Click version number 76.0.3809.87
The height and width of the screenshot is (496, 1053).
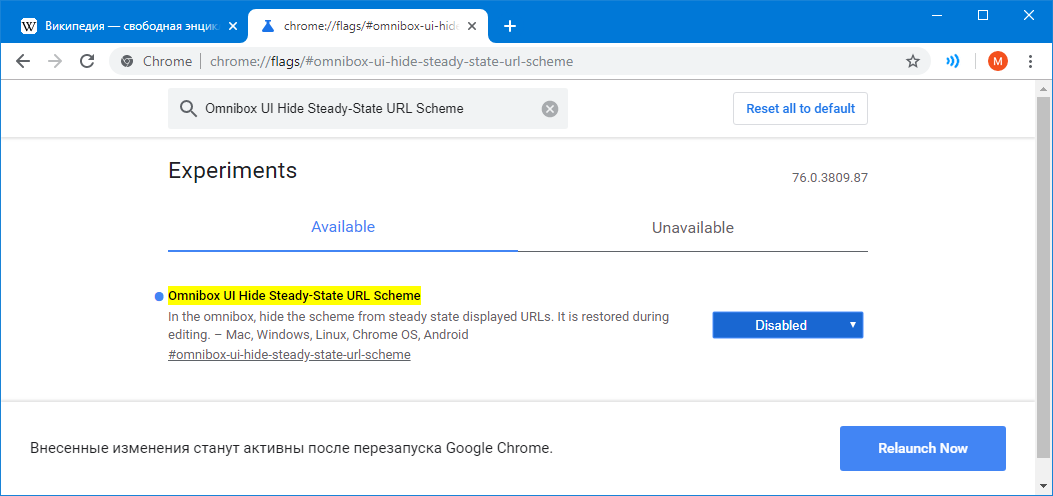[830, 179]
